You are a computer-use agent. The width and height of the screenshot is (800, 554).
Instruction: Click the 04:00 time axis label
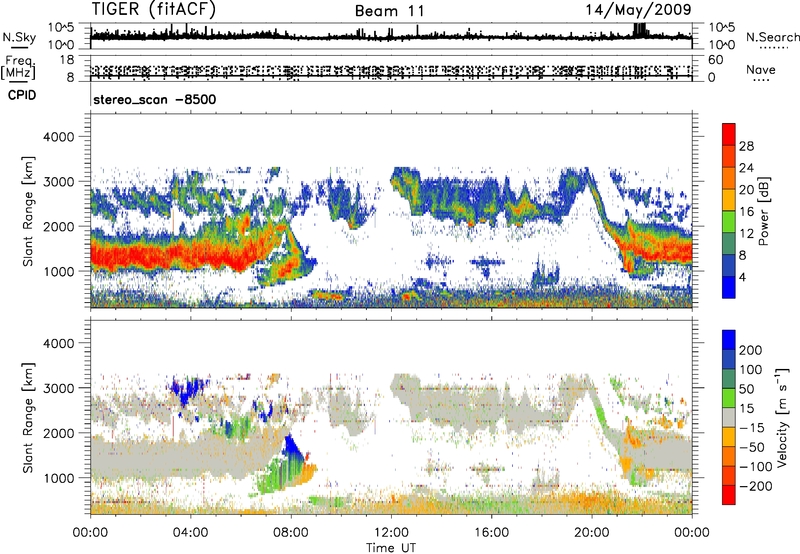point(190,533)
